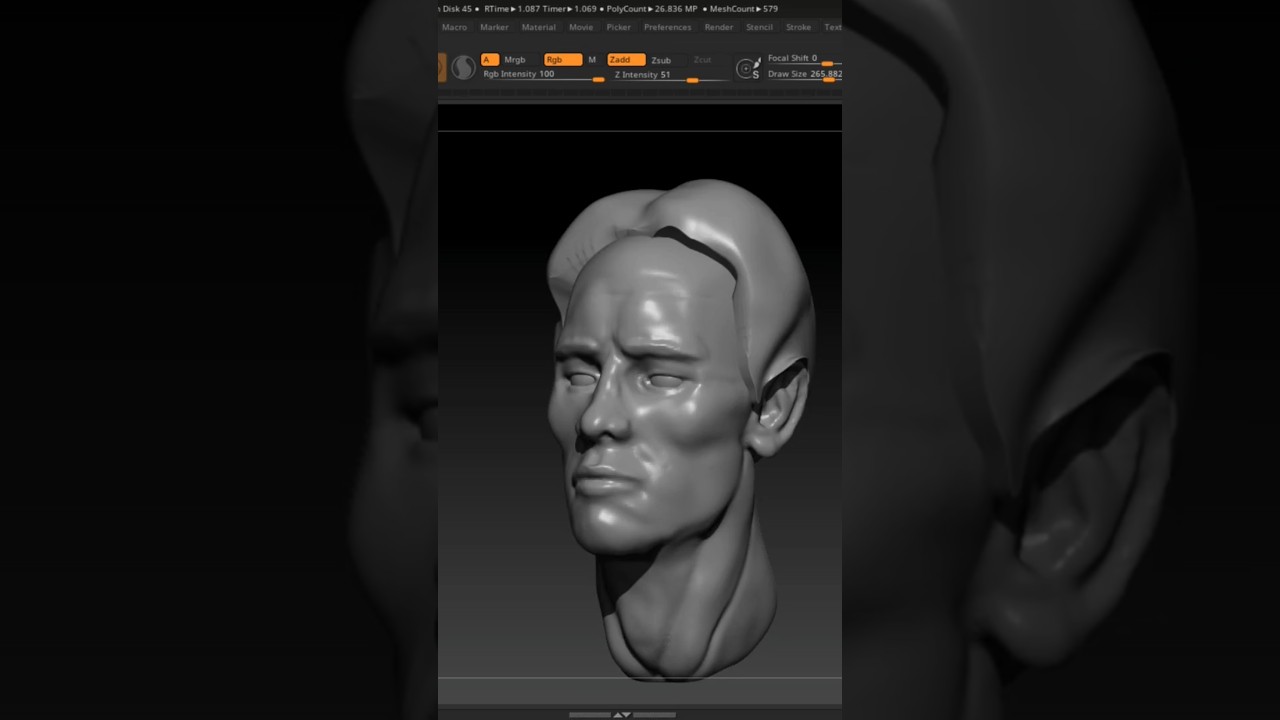Open the Render menu
The image size is (1280, 720).
point(719,27)
